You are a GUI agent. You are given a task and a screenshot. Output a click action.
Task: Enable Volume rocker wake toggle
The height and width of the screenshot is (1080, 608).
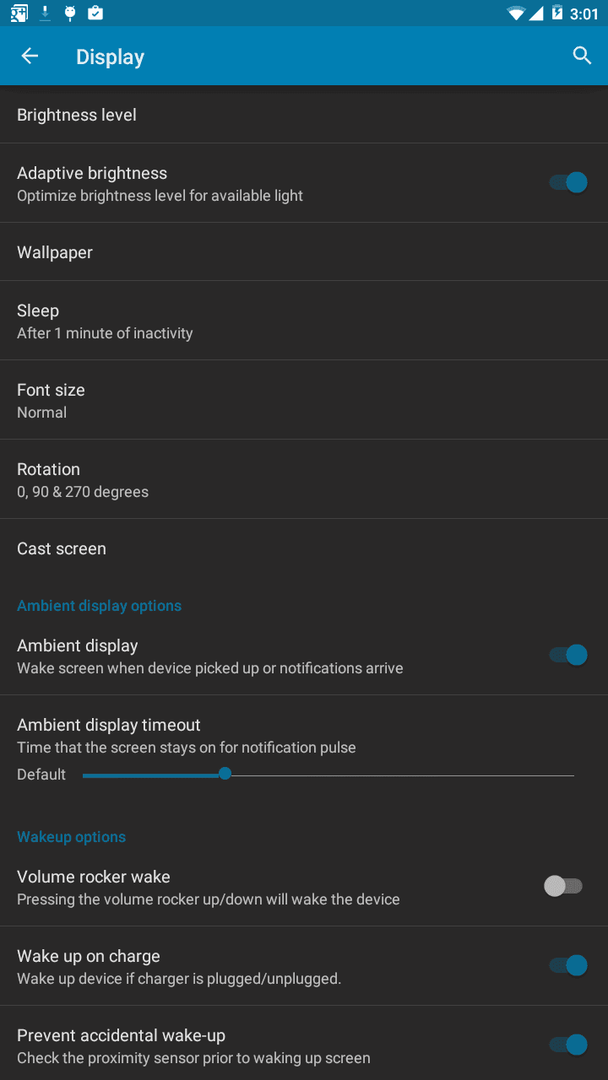tap(563, 886)
